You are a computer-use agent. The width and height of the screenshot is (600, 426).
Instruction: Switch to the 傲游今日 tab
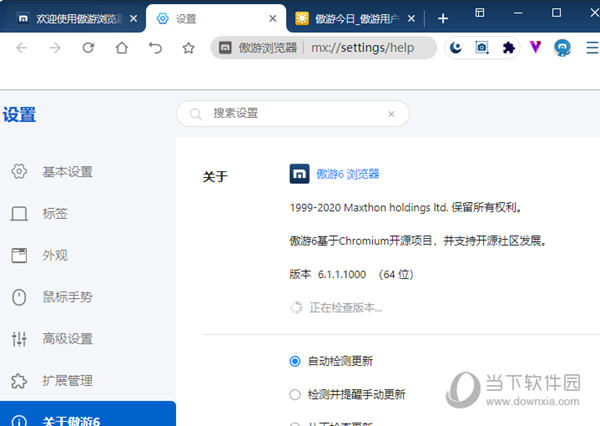tap(354, 18)
